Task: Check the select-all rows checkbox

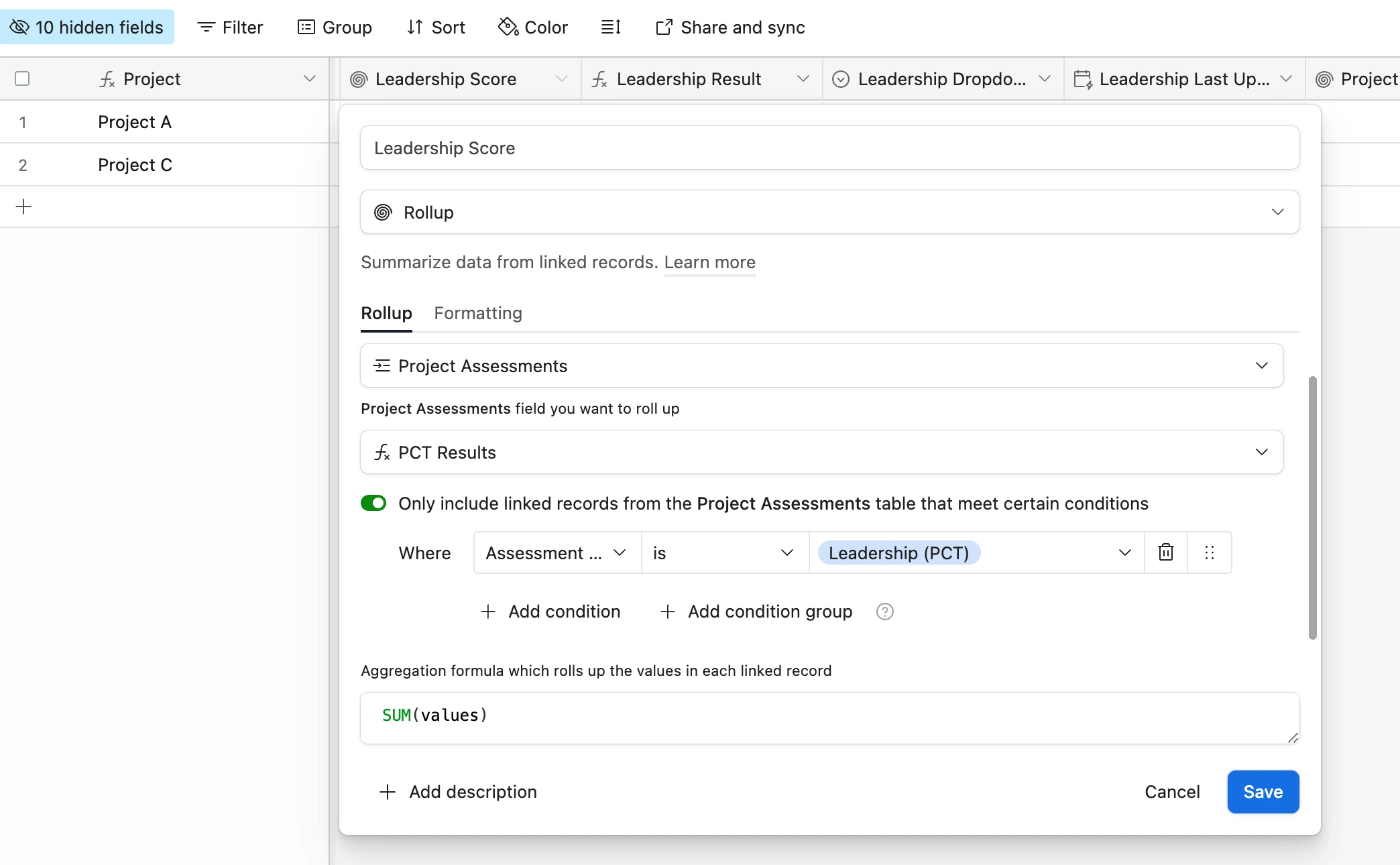Action: coord(22,79)
